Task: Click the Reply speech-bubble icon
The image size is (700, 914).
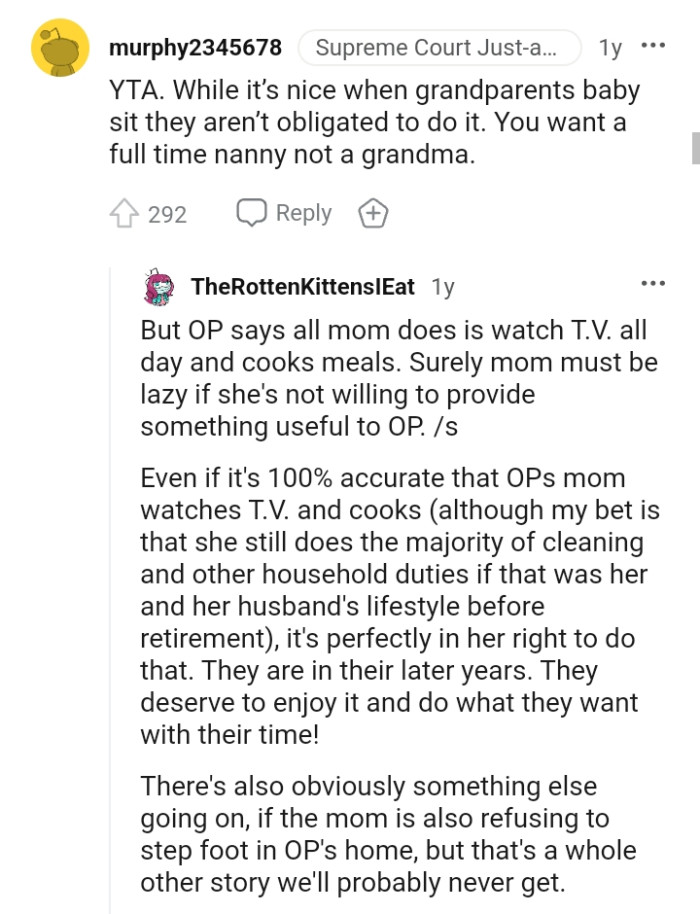Action: pyautogui.click(x=250, y=212)
